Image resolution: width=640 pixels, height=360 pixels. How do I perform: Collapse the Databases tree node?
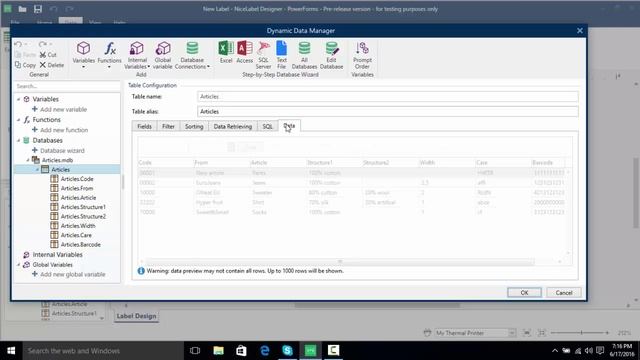(x=18, y=140)
